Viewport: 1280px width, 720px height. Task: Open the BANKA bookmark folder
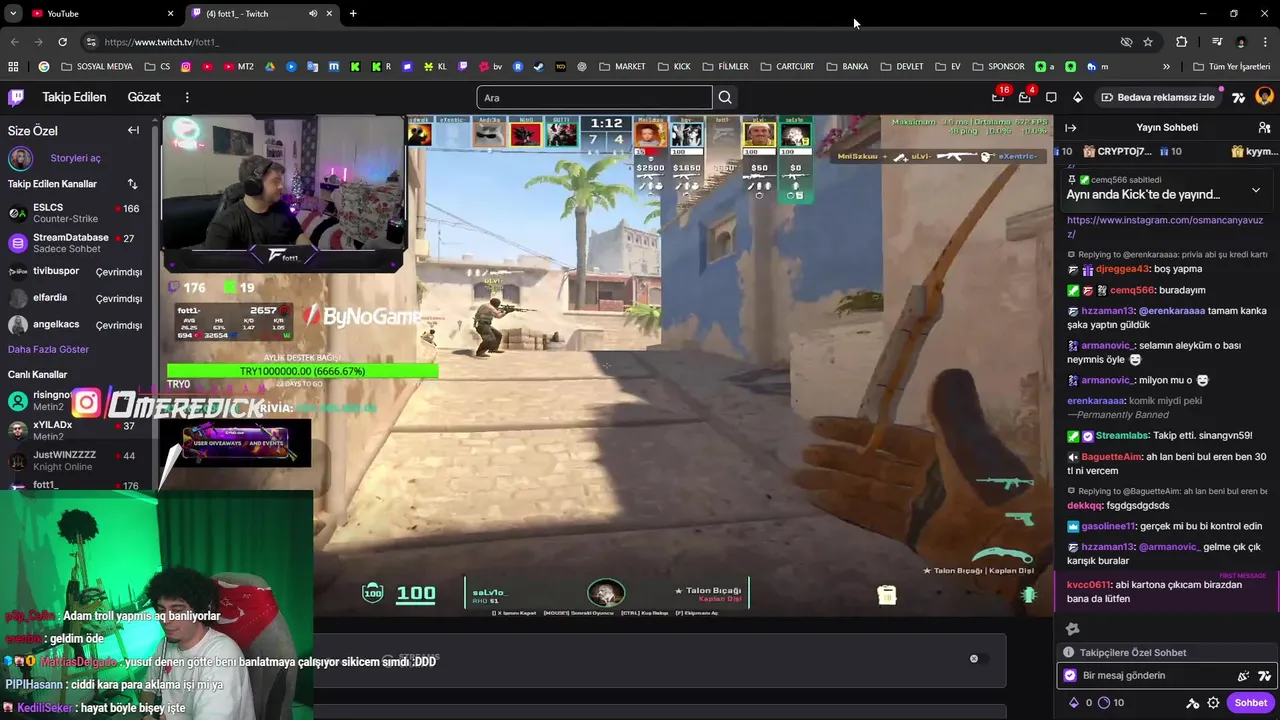coord(847,67)
